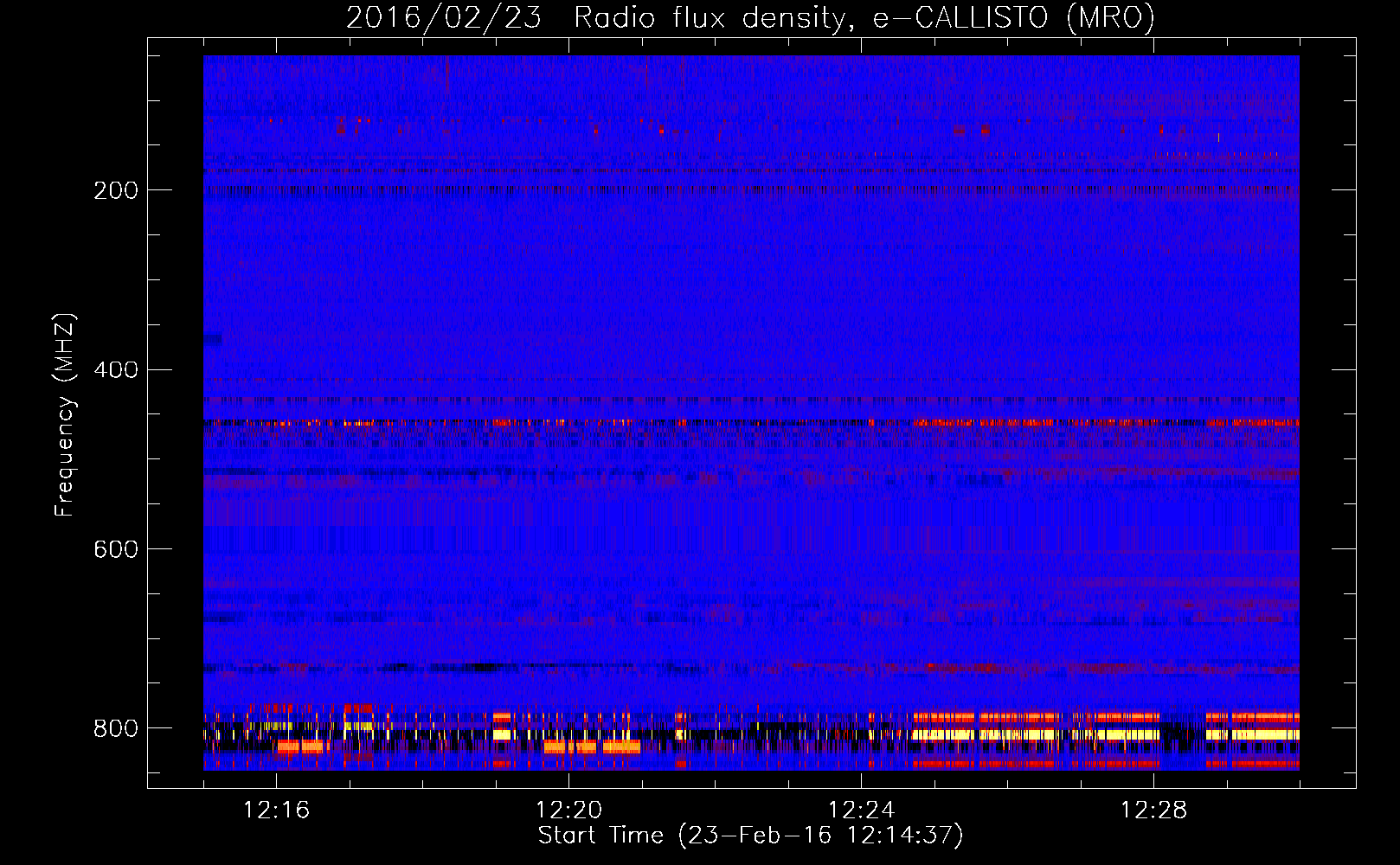Screen dimensions: 1400x865
Task: Click the 'Frequency (MHZ)' axis label
Action: [65, 415]
